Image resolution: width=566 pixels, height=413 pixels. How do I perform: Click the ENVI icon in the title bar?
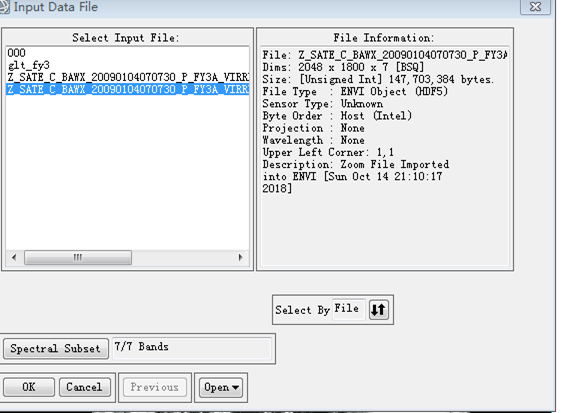point(4,6)
